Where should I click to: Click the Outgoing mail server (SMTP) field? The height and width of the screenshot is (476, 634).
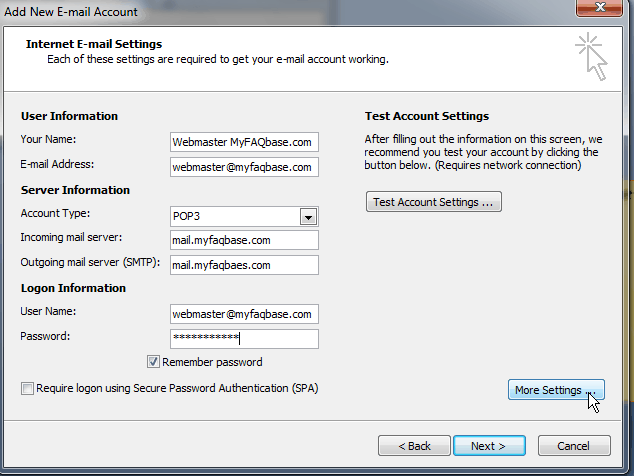click(x=244, y=265)
